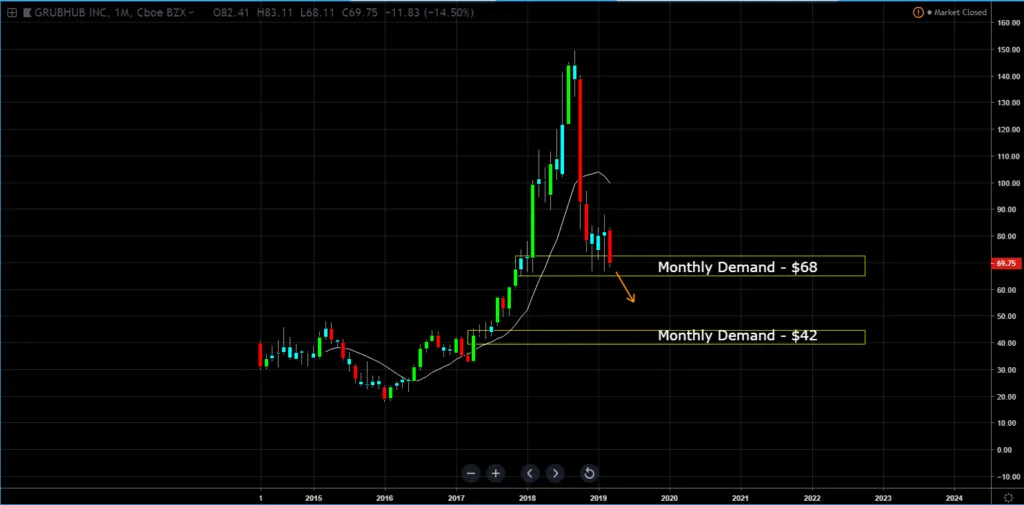Open chart settings gear icon
The width and height of the screenshot is (1024, 505).
[x=1008, y=498]
